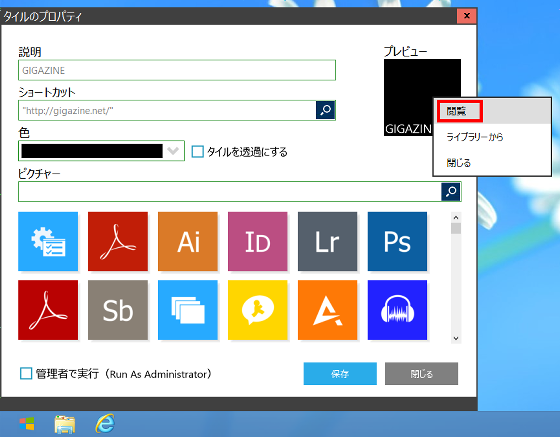
Task: Toggle the 管理者で実行 Run As Administrator checkbox
Action: (26, 373)
